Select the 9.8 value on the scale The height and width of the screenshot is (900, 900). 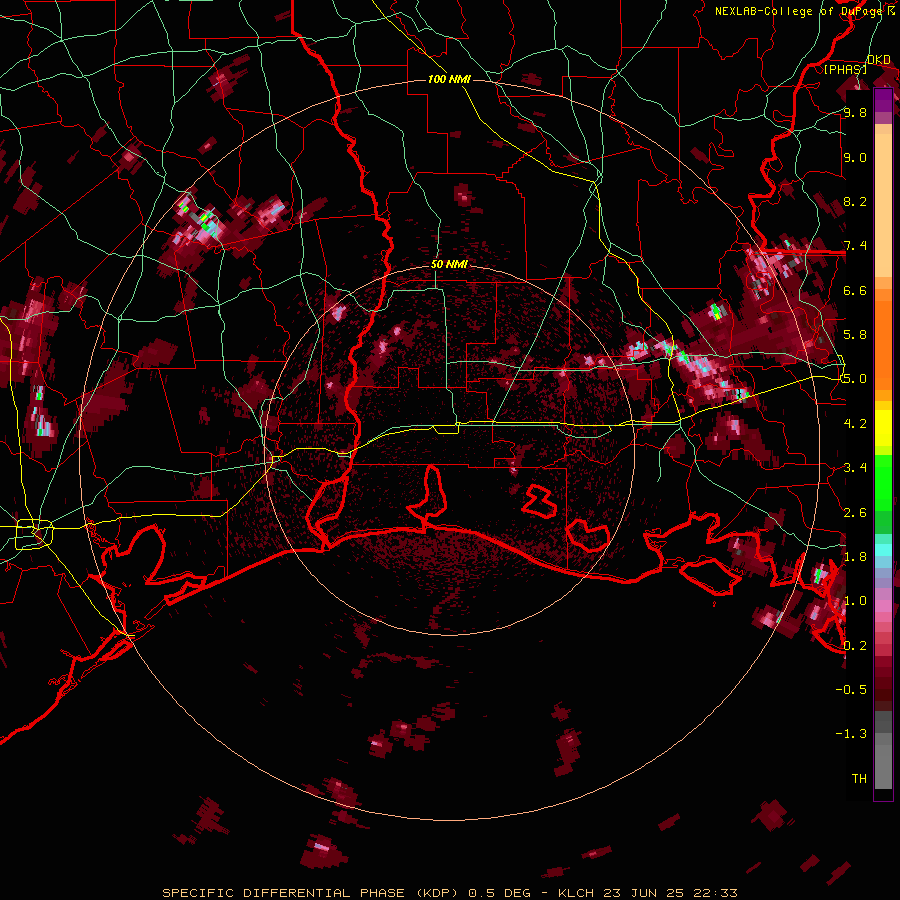[855, 113]
